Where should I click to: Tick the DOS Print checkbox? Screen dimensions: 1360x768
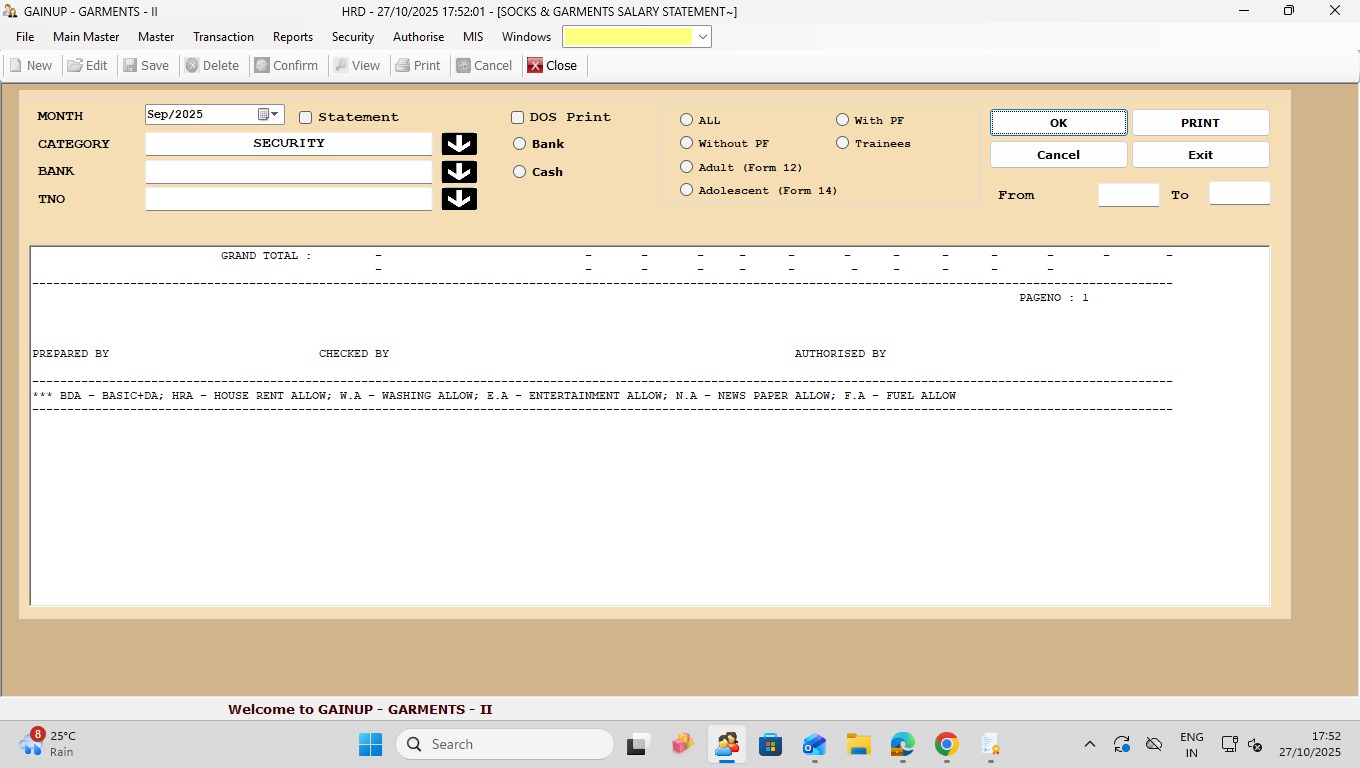[x=518, y=118]
